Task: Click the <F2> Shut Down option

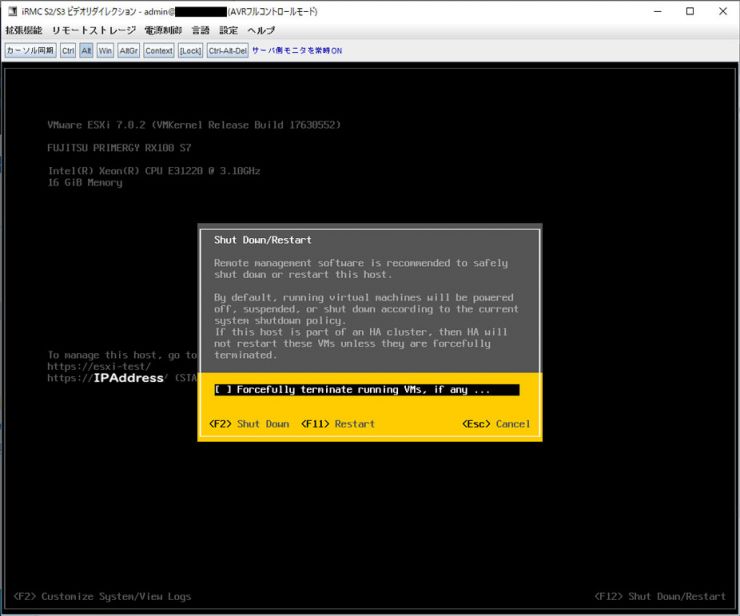Action: 249,424
